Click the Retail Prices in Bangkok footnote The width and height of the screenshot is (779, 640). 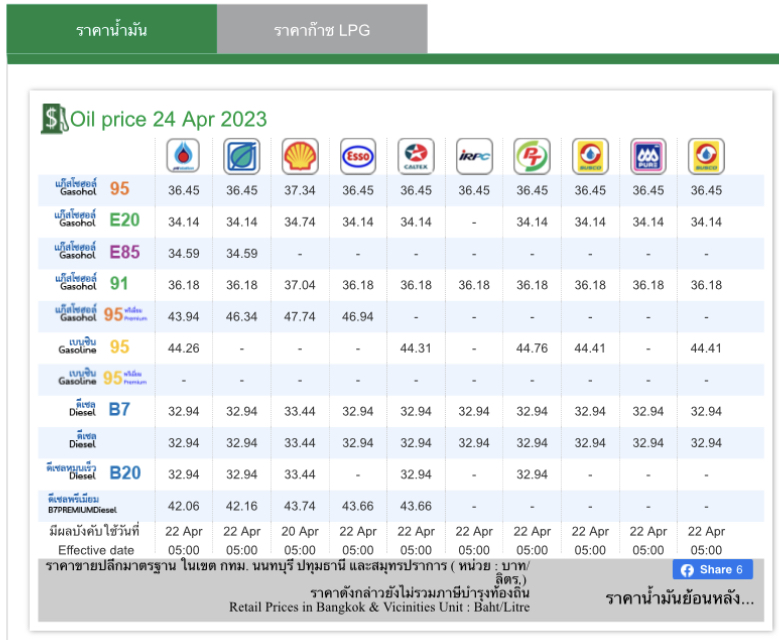[x=379, y=607]
